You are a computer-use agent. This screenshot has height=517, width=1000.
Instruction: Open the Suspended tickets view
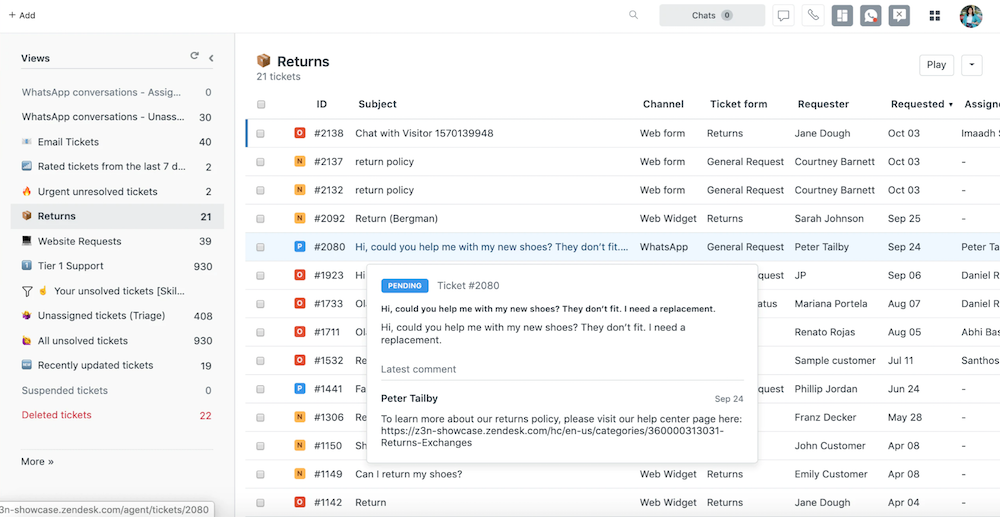pos(117,390)
